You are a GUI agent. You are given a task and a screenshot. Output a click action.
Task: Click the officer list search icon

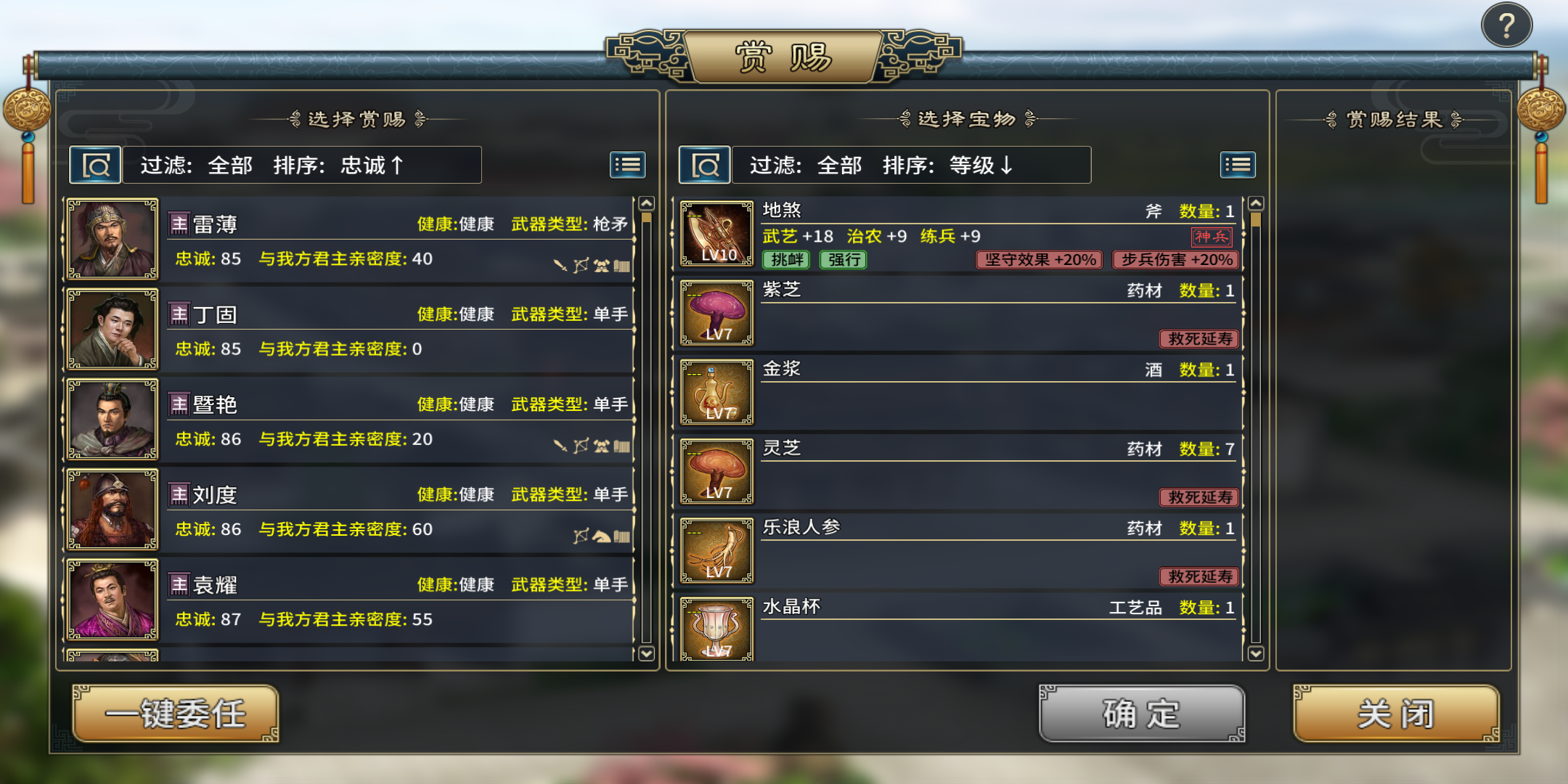pyautogui.click(x=95, y=166)
